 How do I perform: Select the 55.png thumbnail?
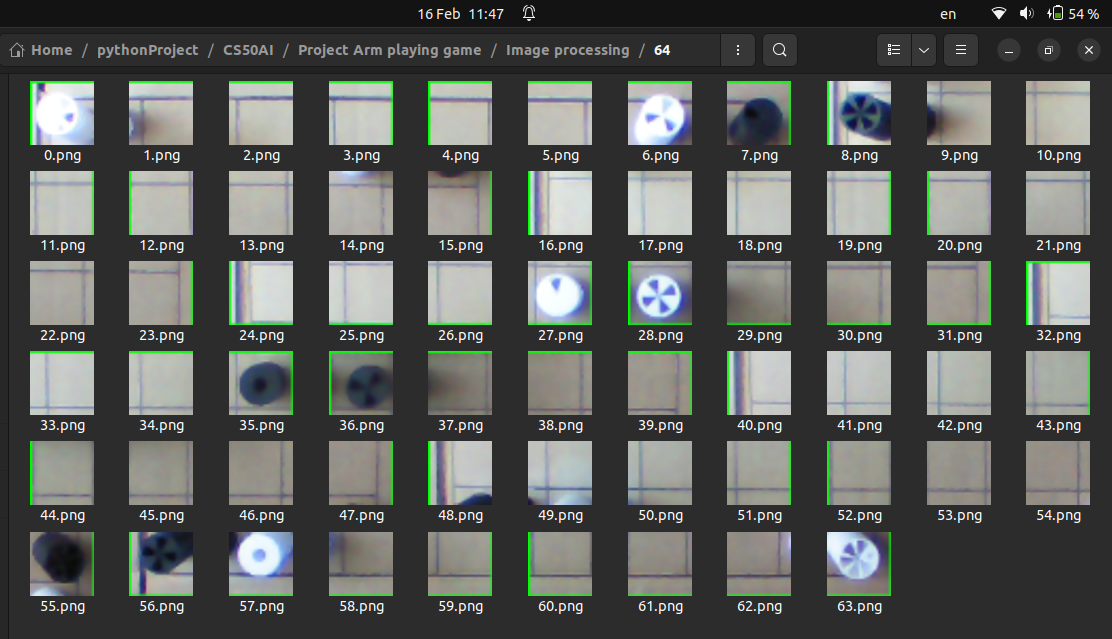pos(62,564)
